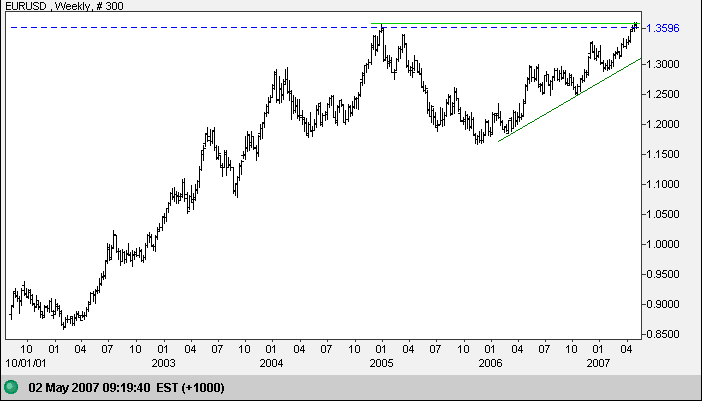Click the blue 1.3596 current price label
Viewport: 702px width, 401px height.
click(663, 28)
